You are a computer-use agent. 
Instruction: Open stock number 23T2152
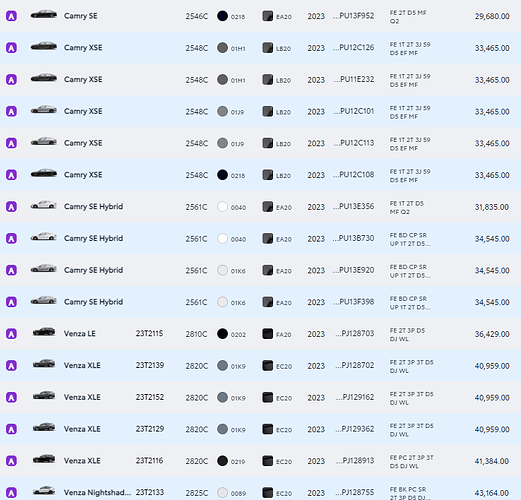(150, 397)
